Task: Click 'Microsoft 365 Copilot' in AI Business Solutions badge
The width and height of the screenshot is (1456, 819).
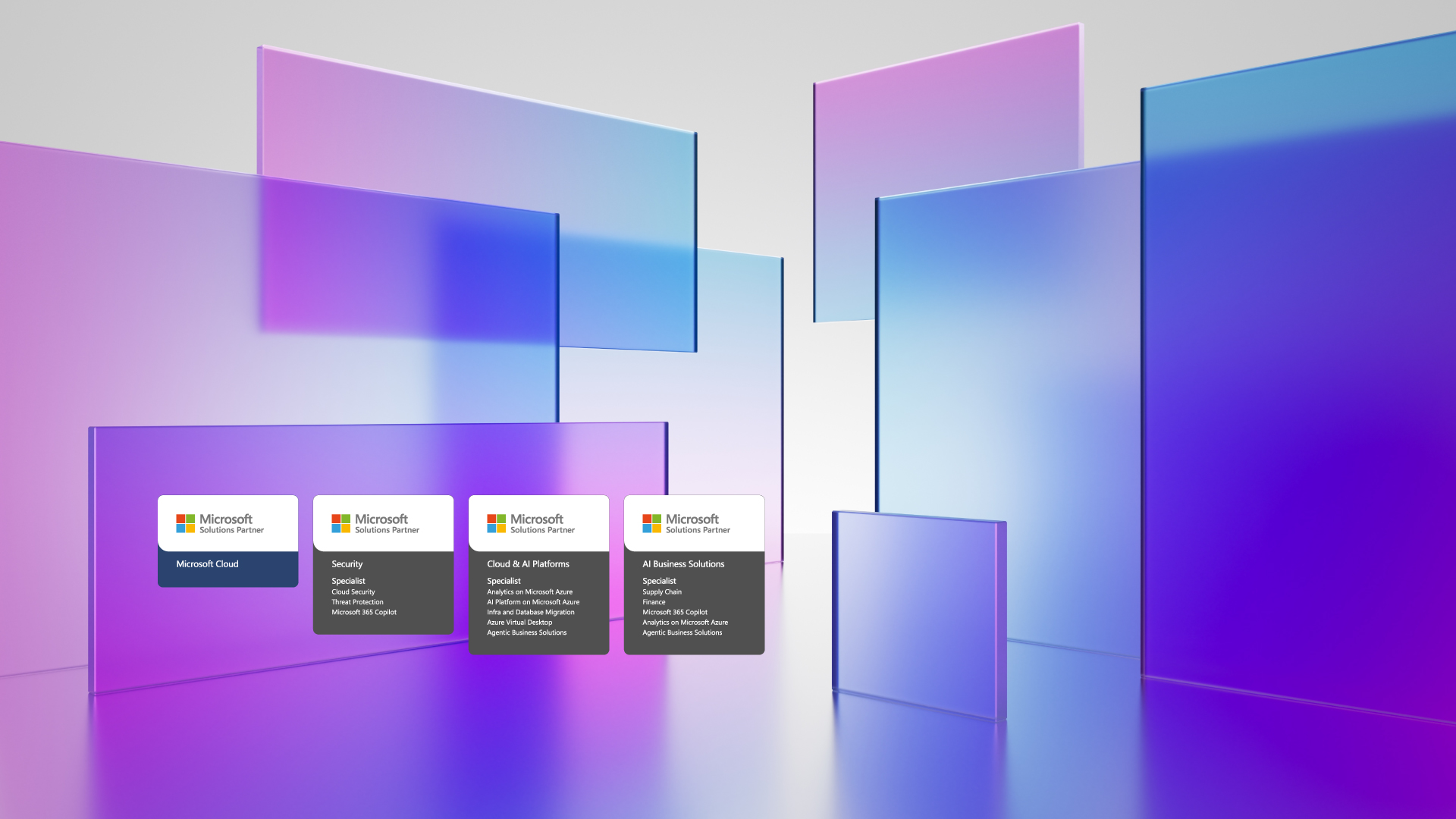Action: pyautogui.click(x=675, y=612)
